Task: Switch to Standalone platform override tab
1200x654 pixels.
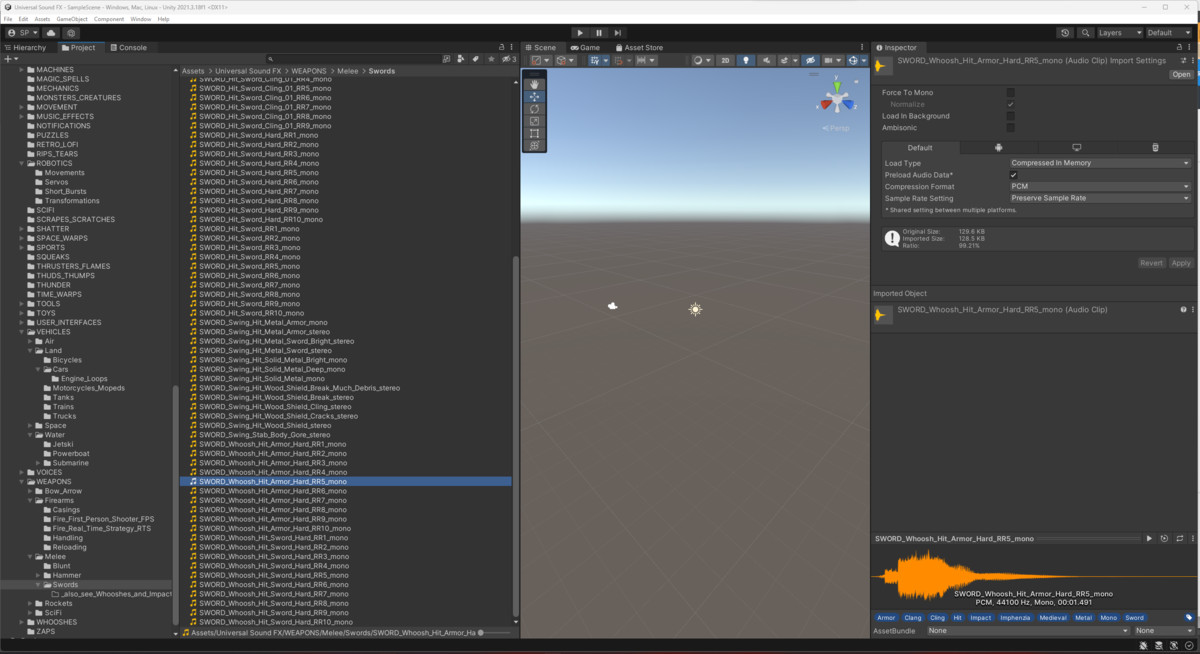Action: (x=1077, y=148)
